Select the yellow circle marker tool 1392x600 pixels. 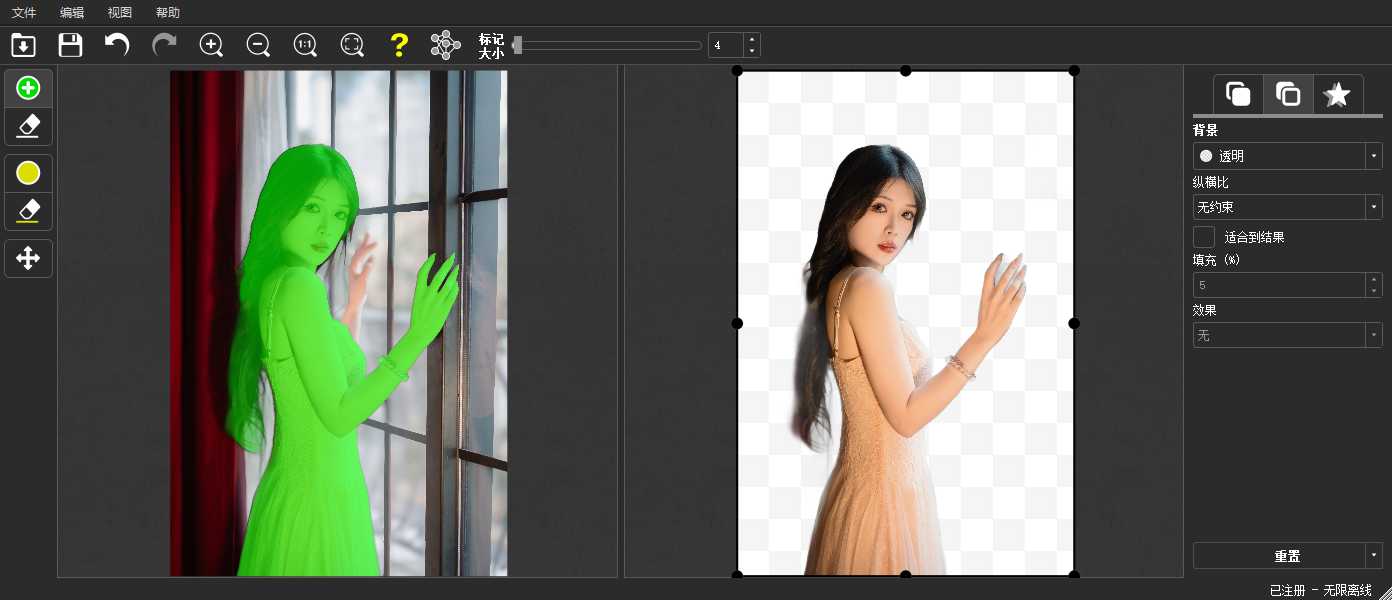28,173
